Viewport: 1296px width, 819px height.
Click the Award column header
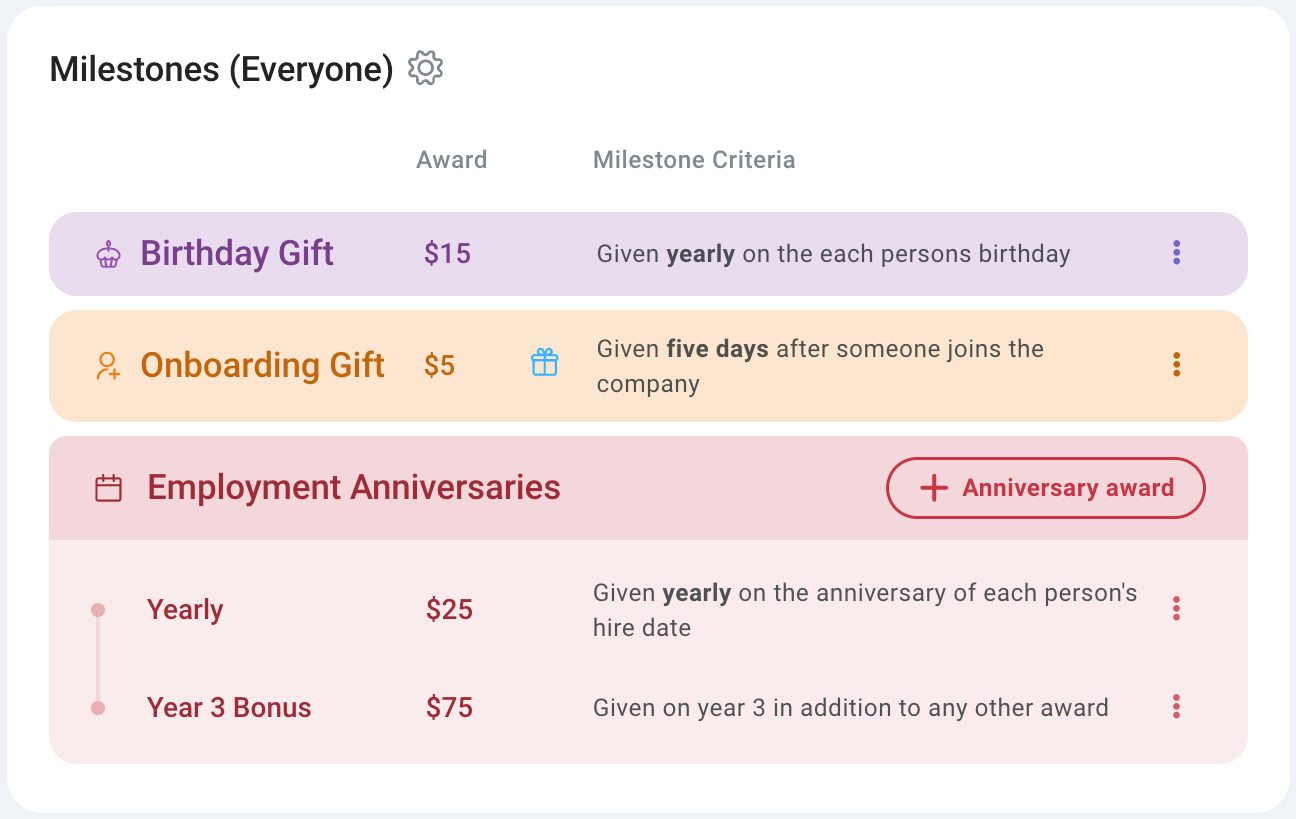[x=451, y=159]
